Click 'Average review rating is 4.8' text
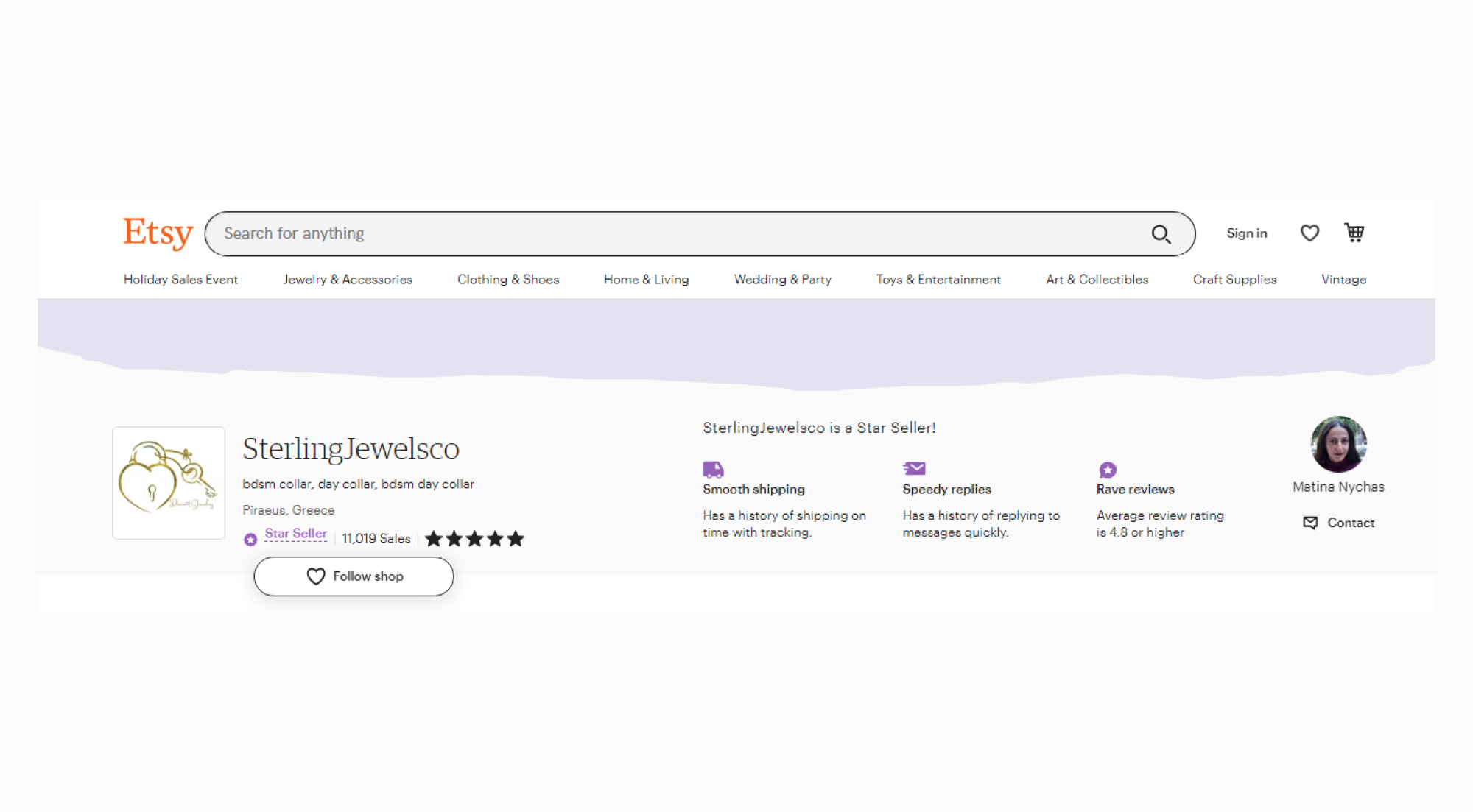 tap(1160, 524)
